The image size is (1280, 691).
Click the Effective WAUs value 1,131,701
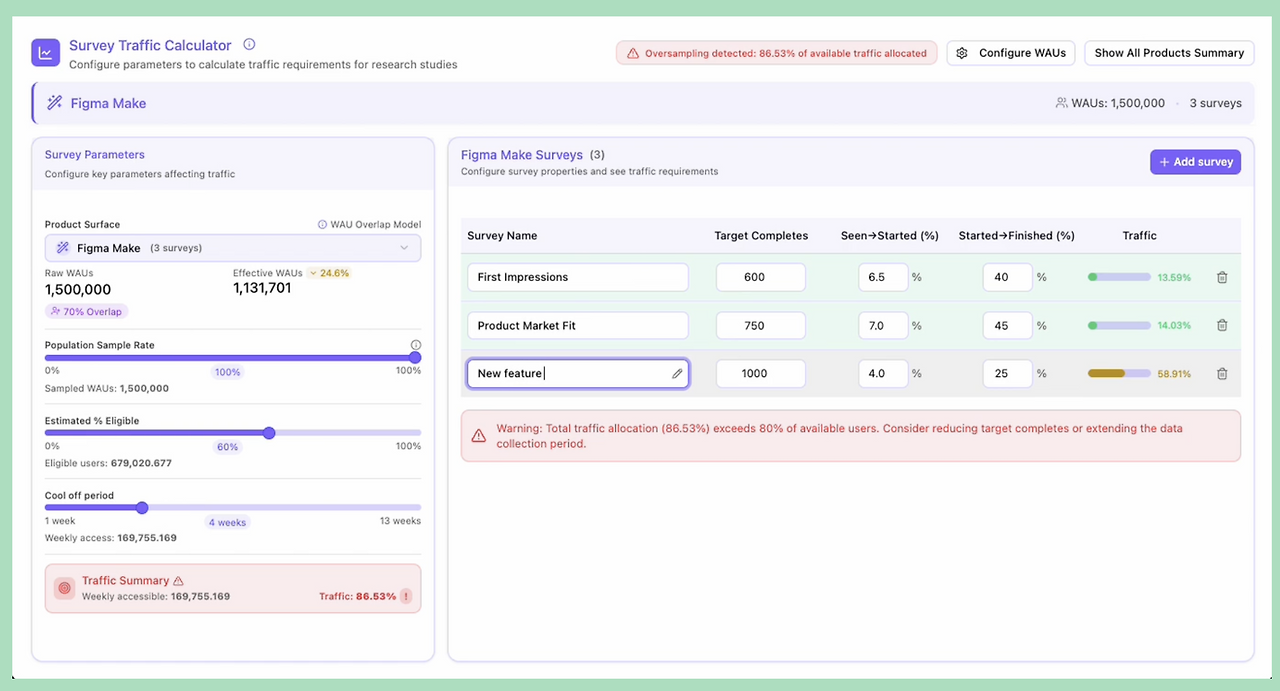(262, 288)
